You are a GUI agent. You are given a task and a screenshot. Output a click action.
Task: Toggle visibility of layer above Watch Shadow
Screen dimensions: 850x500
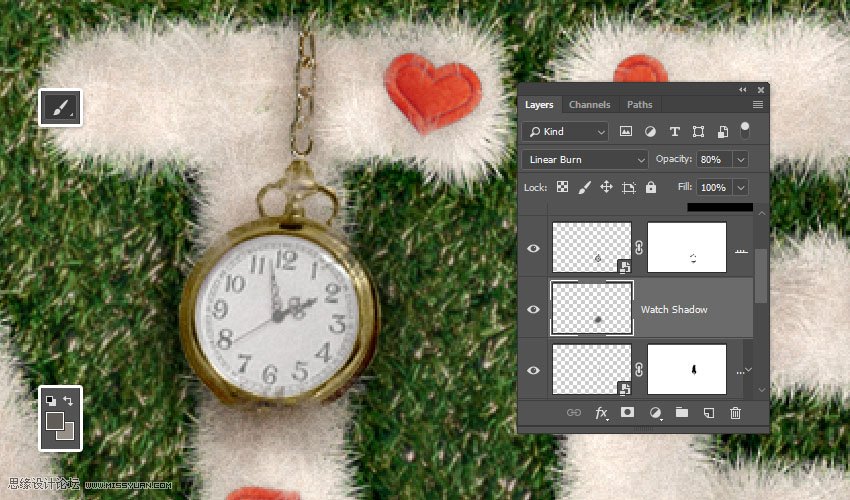pos(533,248)
